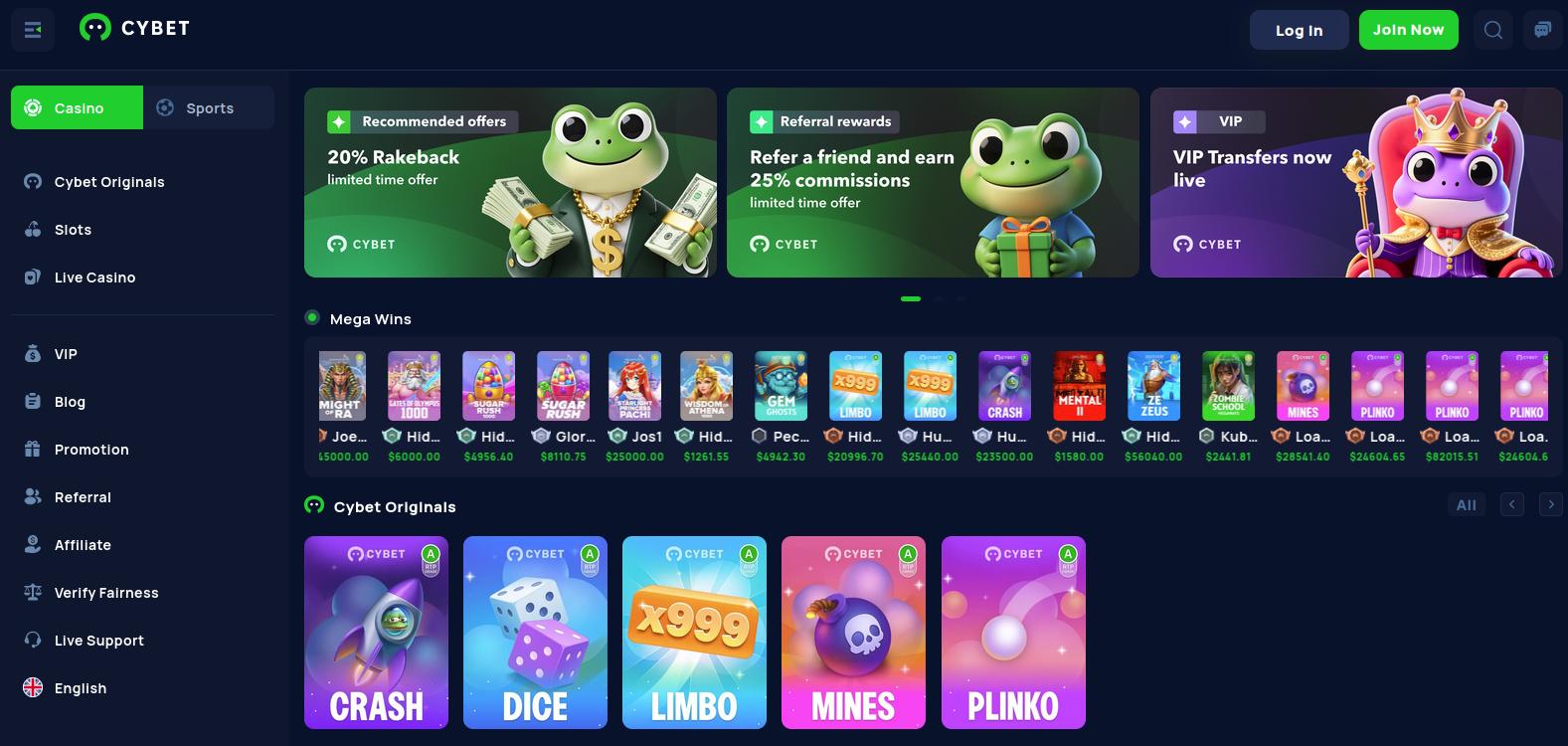Open the Crash game thumbnail
Viewport: 1568px width, 746px height.
tap(376, 633)
